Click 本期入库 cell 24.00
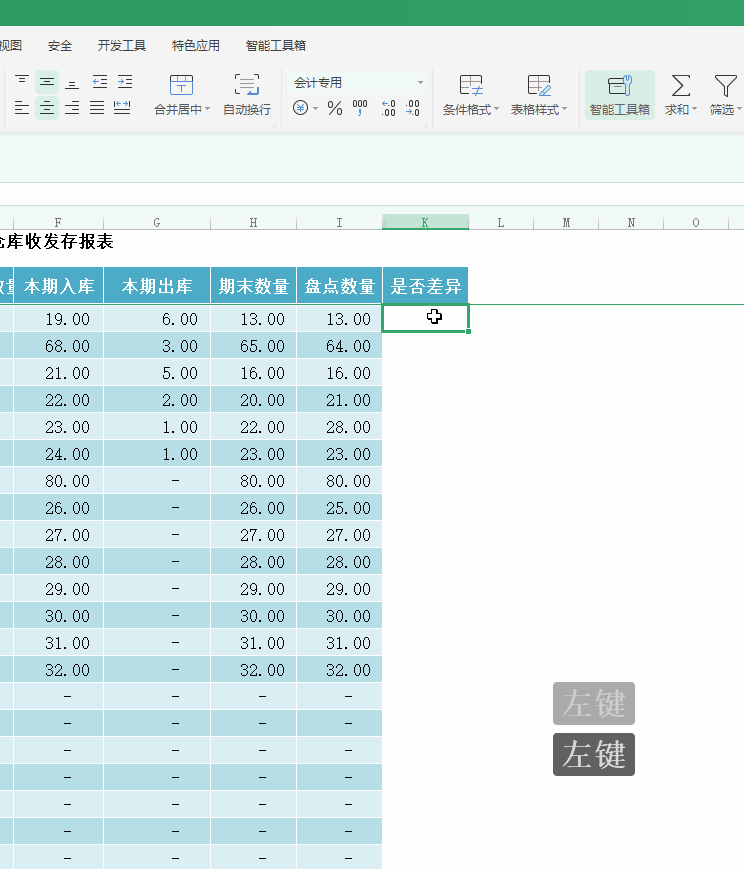Viewport: 744px width, 869px height. 59,454
